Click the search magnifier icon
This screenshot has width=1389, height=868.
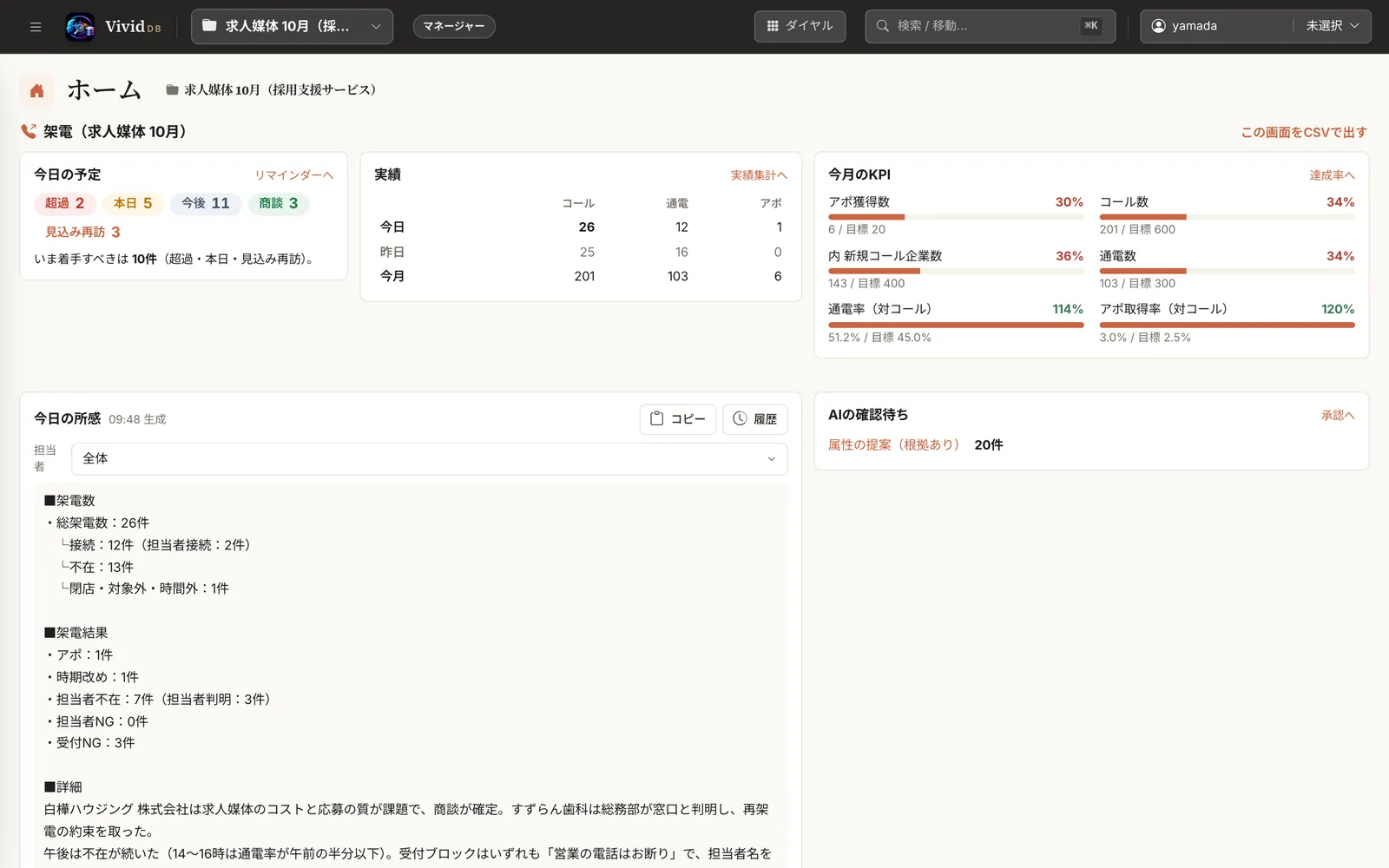(x=882, y=26)
